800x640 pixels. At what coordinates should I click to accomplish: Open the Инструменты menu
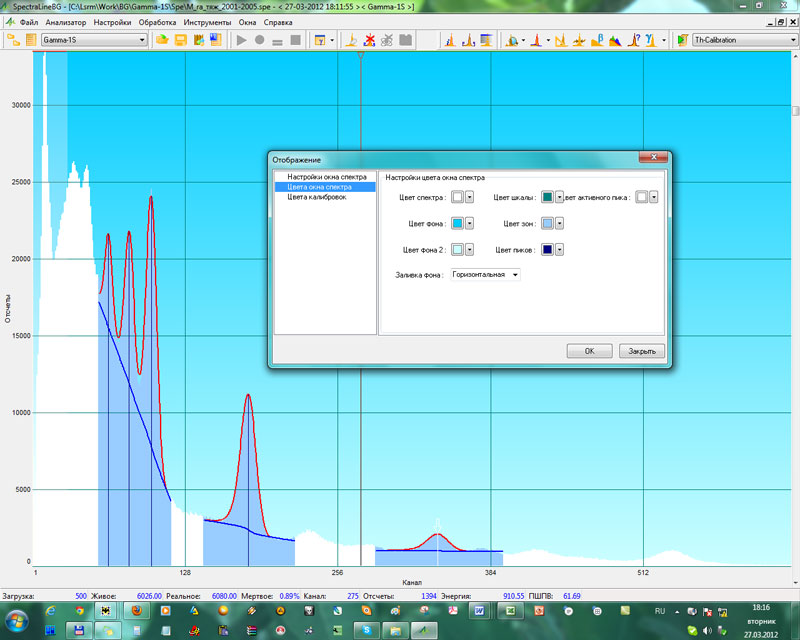pyautogui.click(x=207, y=22)
